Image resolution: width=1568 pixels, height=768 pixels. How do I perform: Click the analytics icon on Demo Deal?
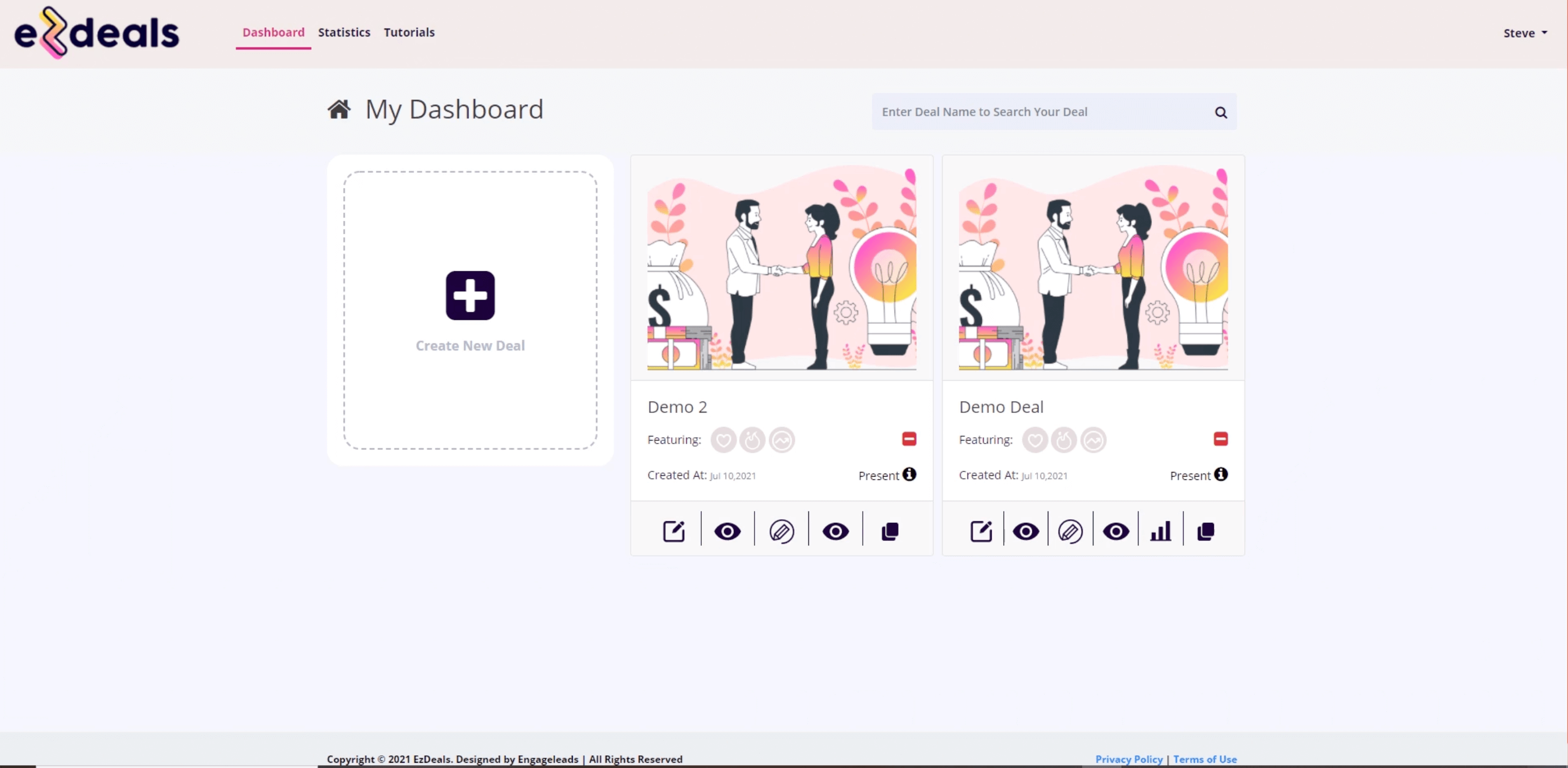1160,531
